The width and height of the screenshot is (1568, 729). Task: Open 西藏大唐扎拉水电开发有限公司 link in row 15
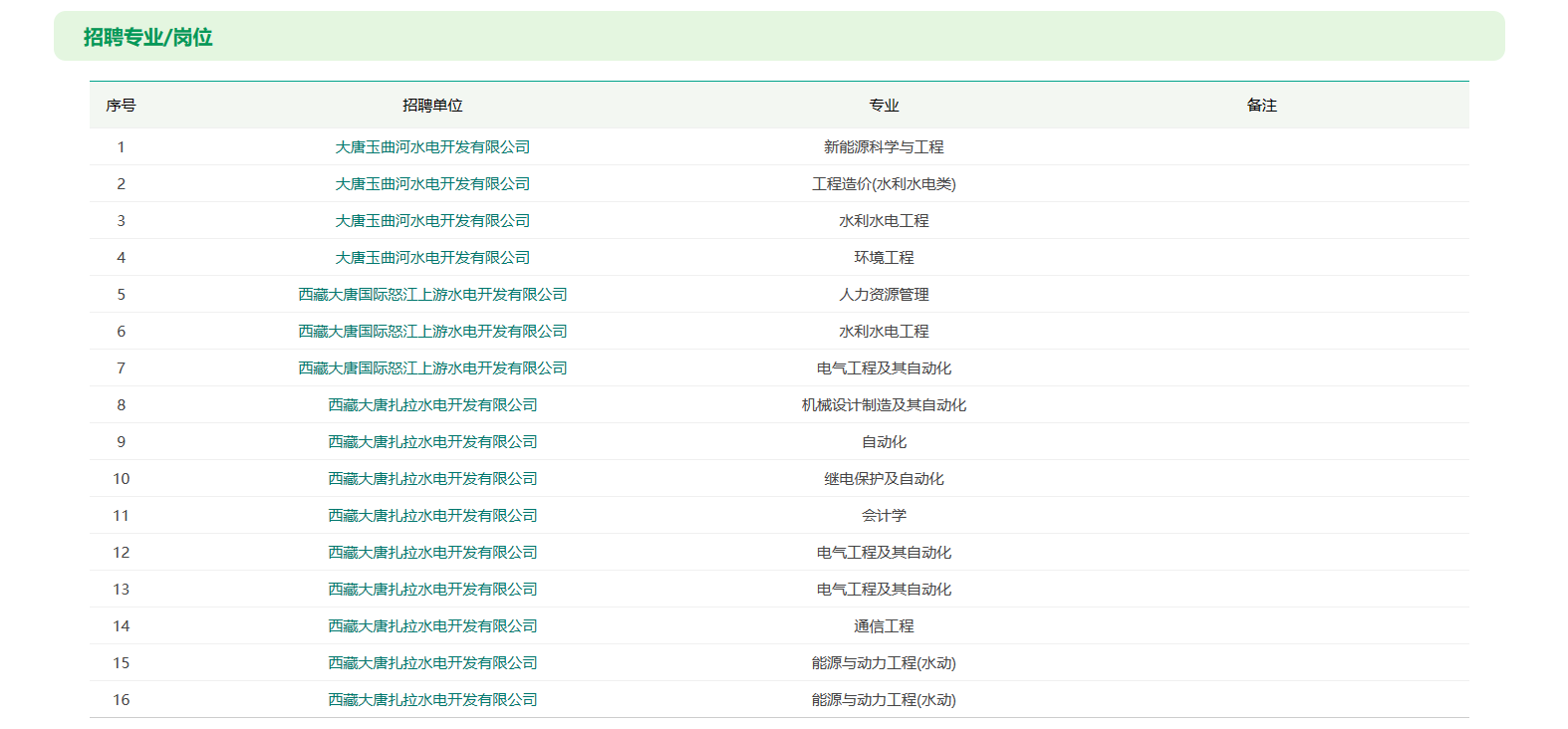432,663
